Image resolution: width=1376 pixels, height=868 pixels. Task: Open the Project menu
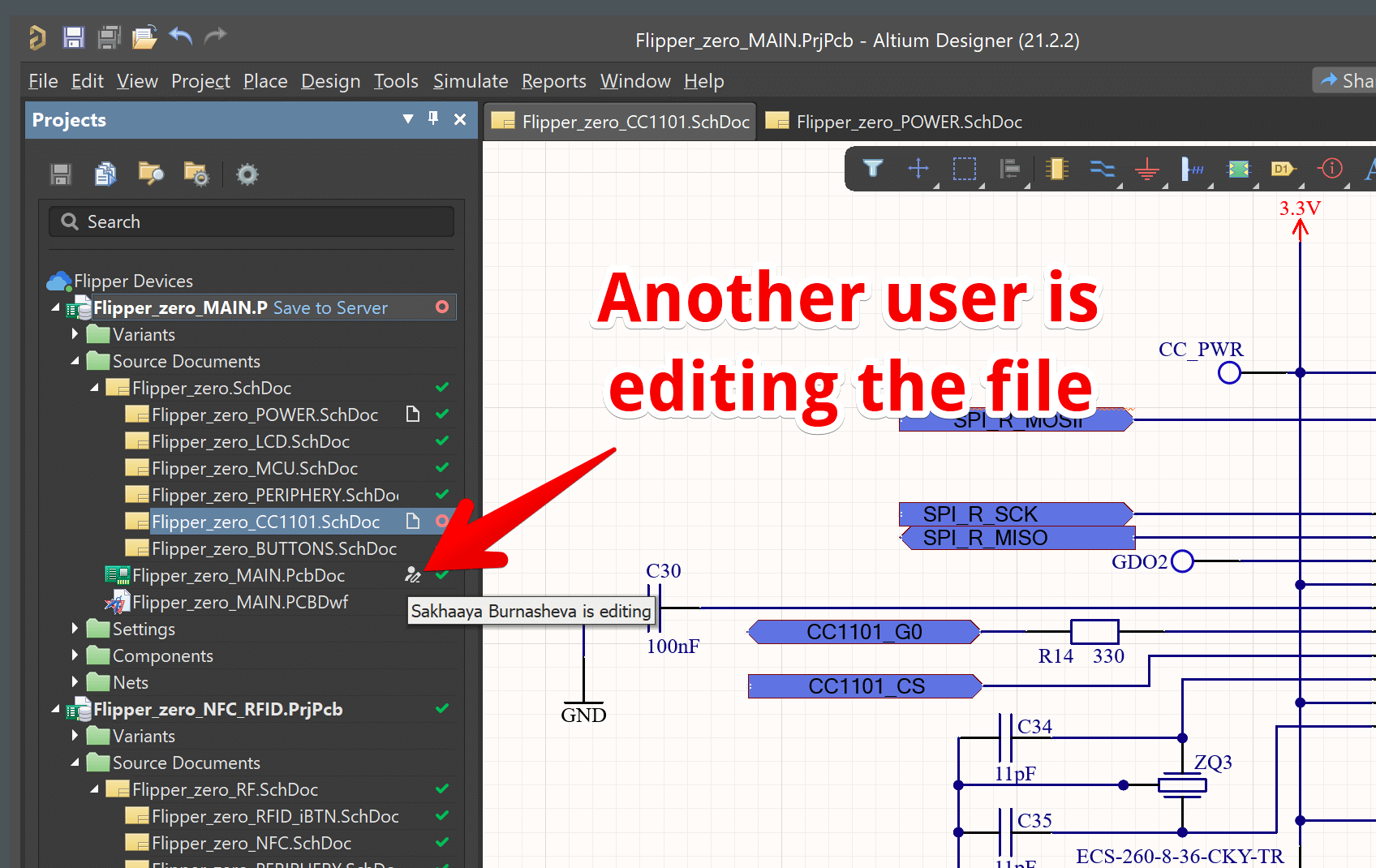200,81
